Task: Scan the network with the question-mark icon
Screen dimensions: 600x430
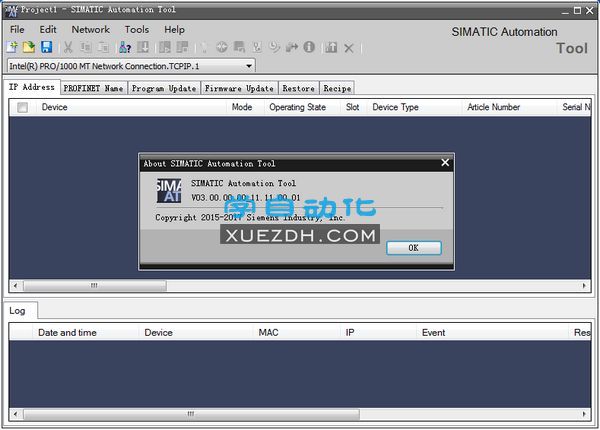Action: (x=125, y=47)
